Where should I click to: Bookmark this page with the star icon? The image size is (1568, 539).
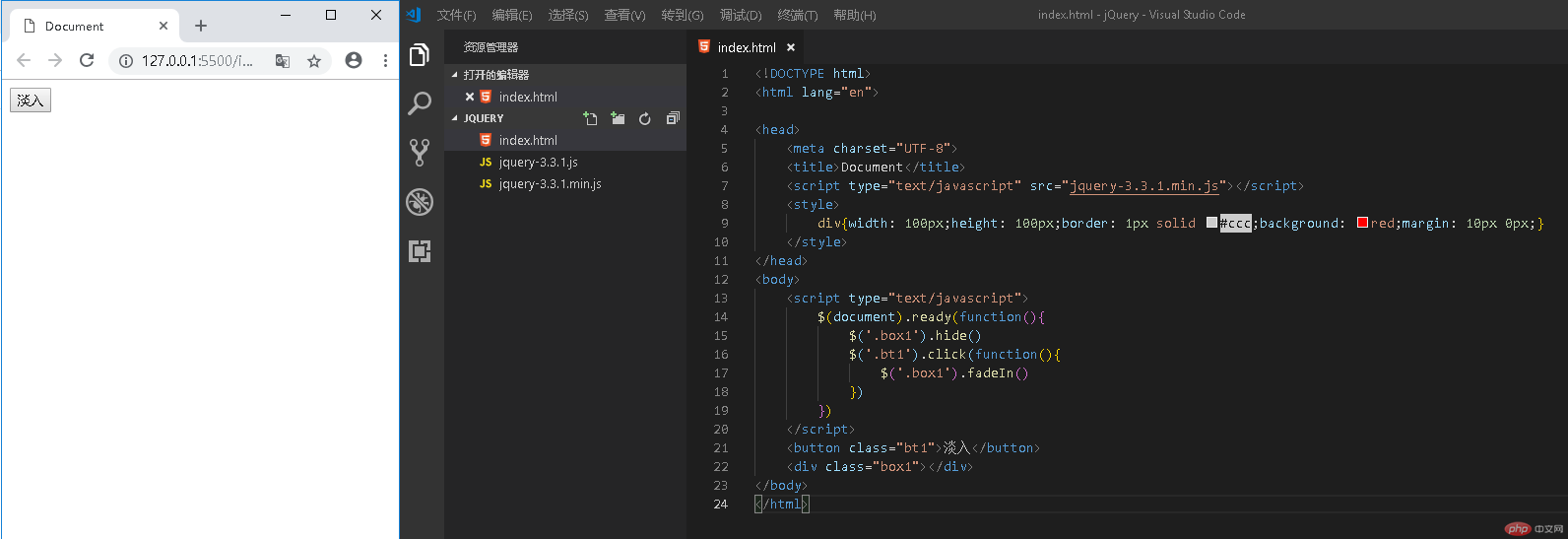314,61
